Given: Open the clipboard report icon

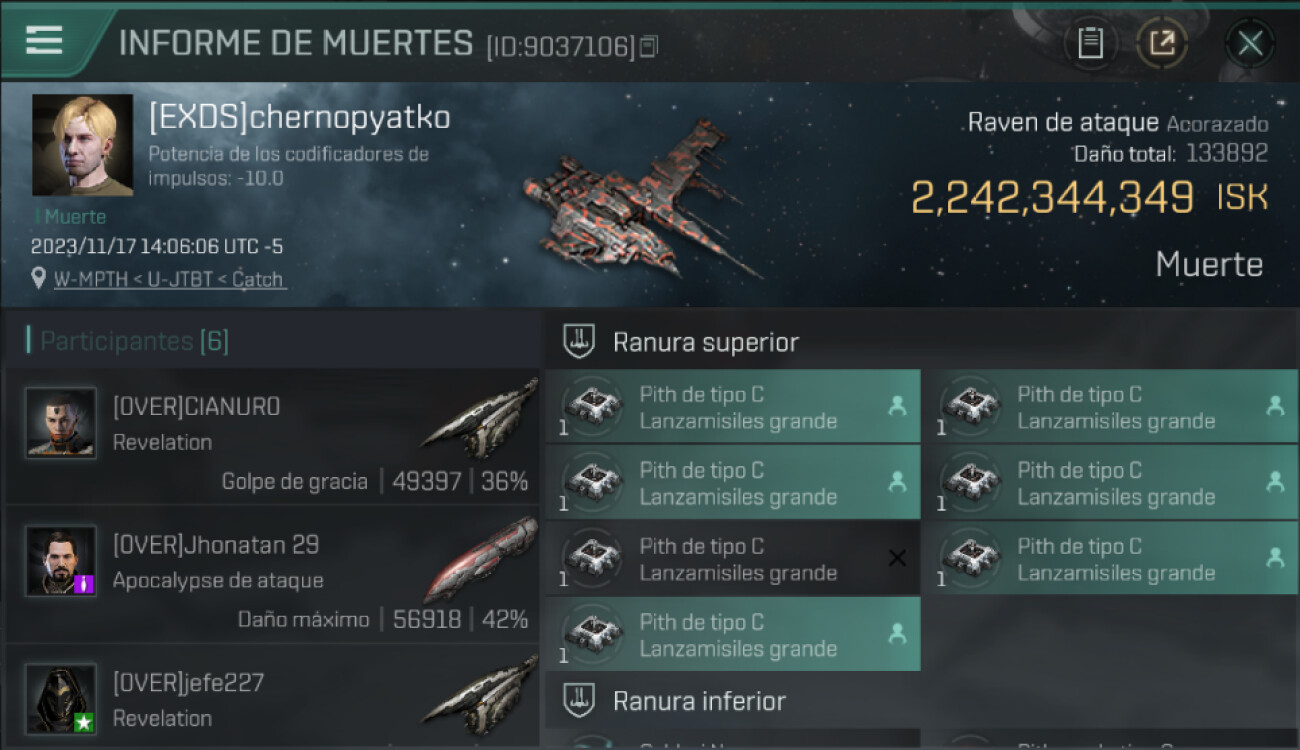Looking at the screenshot, I should [x=1090, y=43].
